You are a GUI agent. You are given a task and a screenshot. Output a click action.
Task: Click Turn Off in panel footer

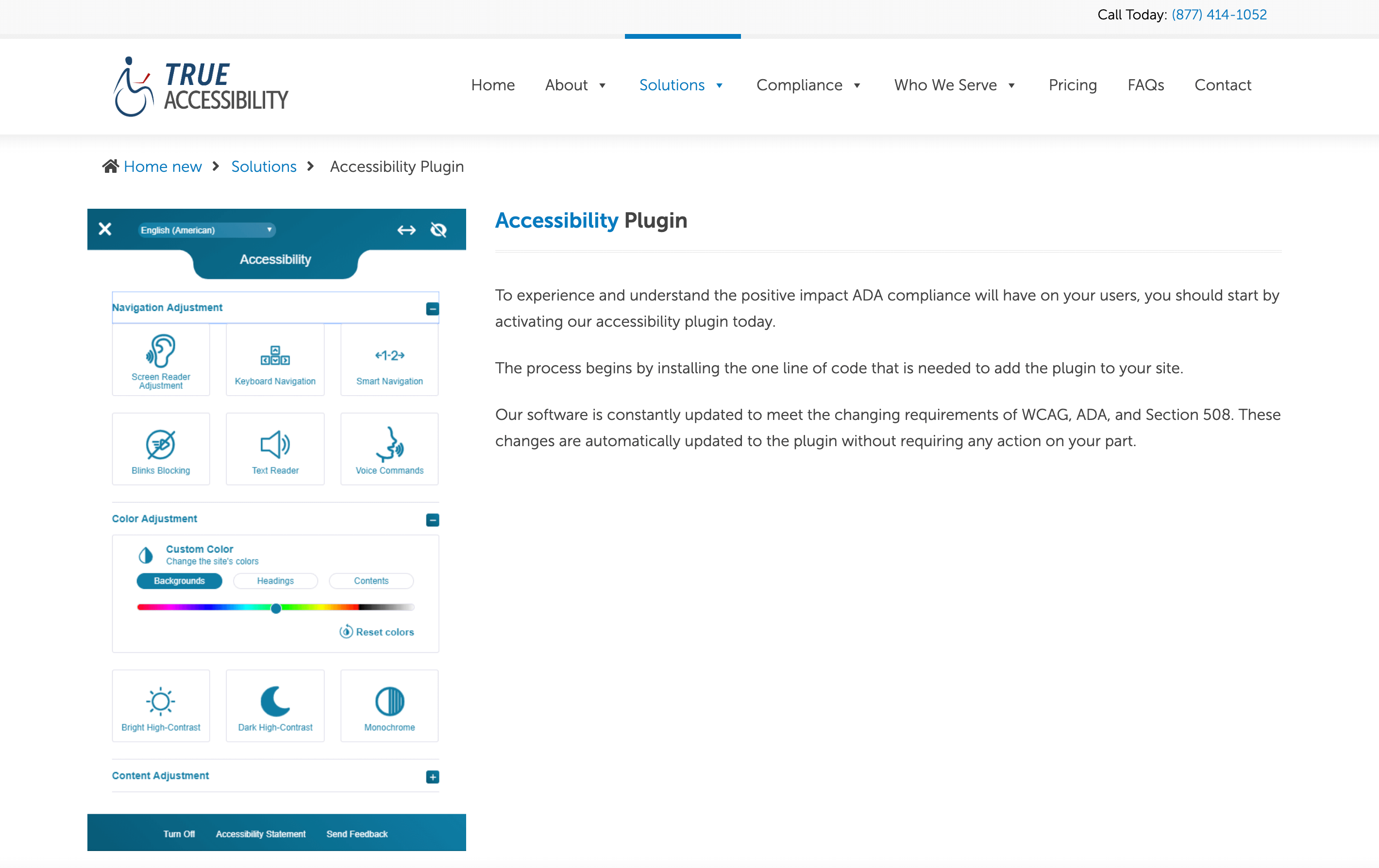pos(179,834)
